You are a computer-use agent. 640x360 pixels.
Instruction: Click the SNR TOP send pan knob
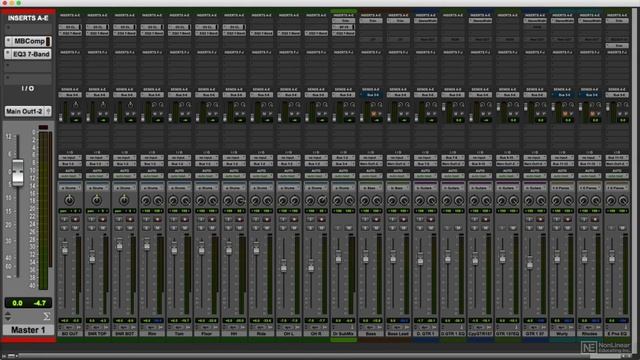pyautogui.click(x=103, y=105)
